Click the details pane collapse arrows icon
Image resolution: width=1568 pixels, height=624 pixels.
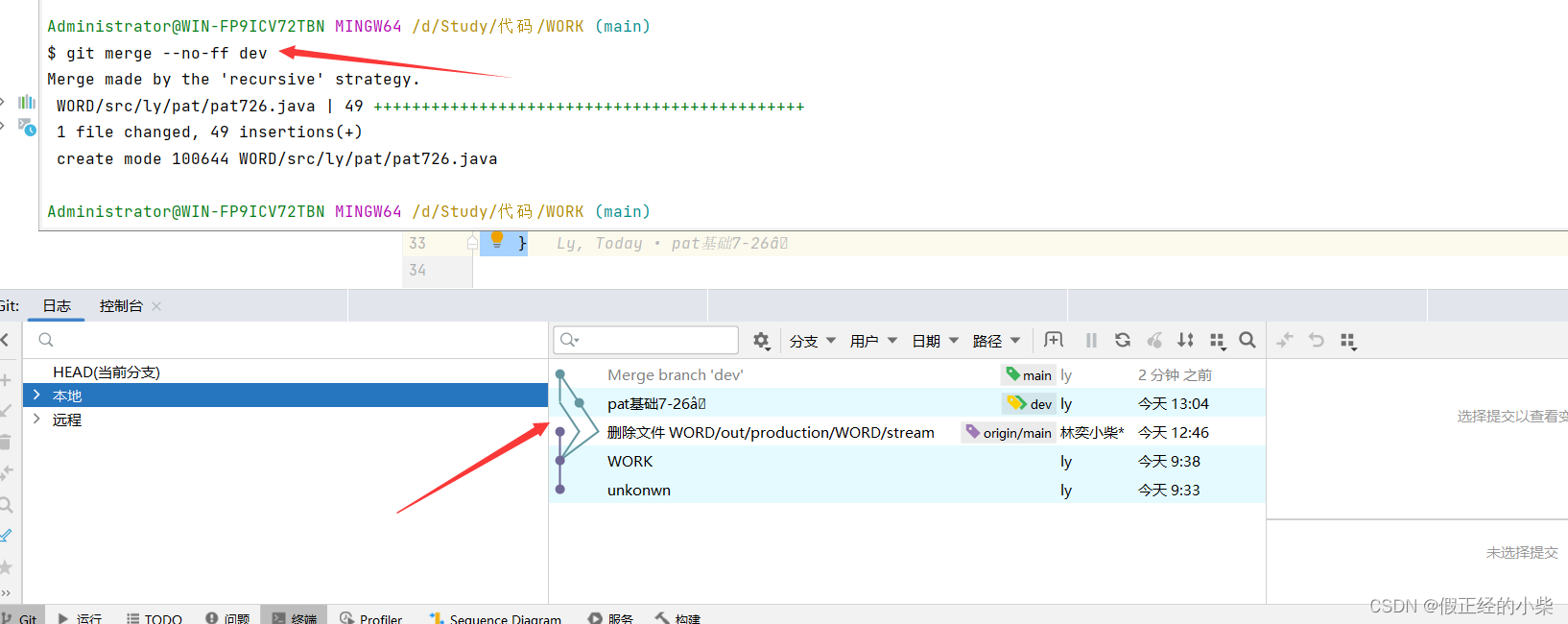coord(1285,340)
